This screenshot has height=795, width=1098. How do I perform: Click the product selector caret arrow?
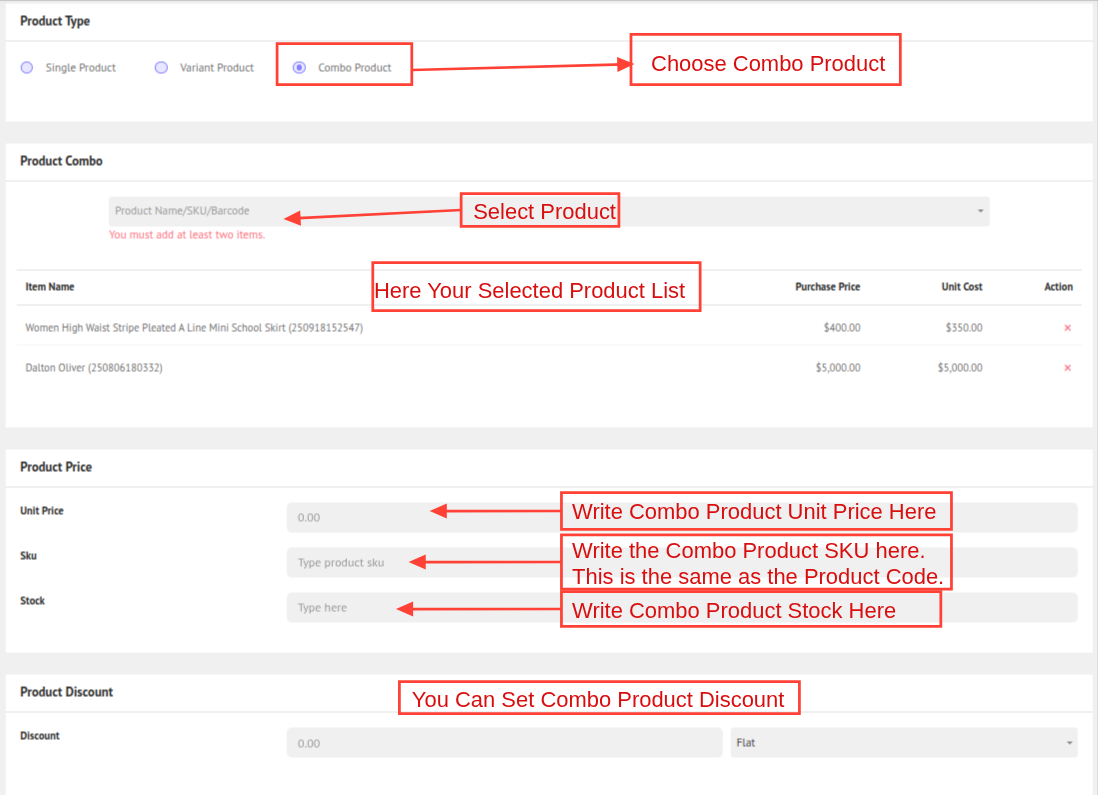pyautogui.click(x=980, y=211)
